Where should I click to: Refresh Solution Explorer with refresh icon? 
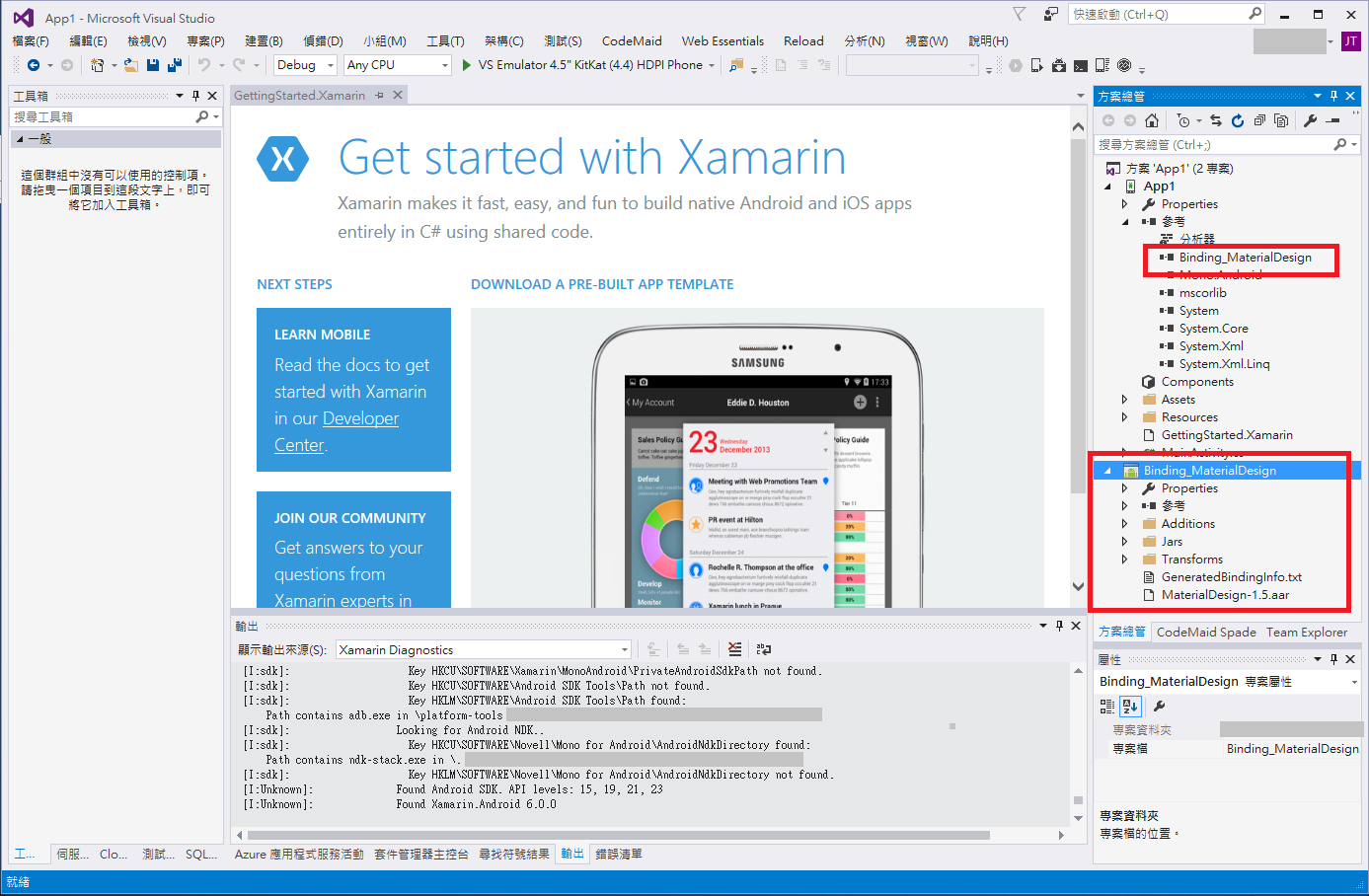tap(1238, 120)
